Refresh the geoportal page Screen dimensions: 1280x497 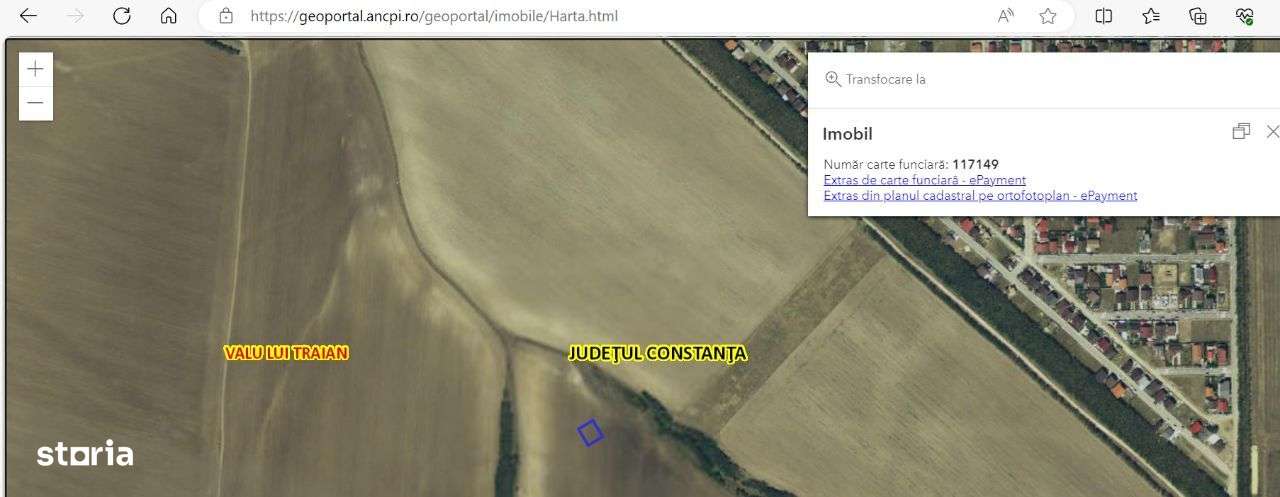point(122,16)
